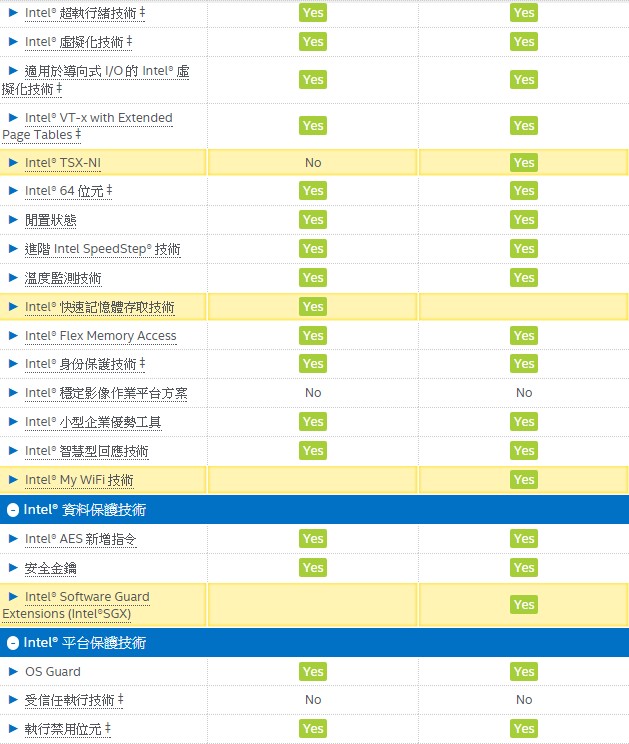The width and height of the screenshot is (629, 744).
Task: Expand the 快速記憶體存取技術 row arrow
Action: coord(13,307)
